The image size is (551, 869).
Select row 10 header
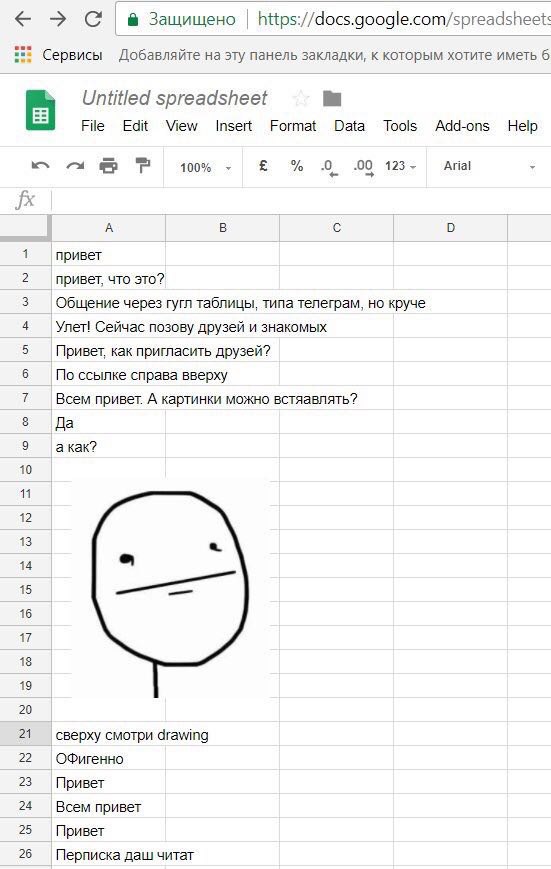[25, 470]
